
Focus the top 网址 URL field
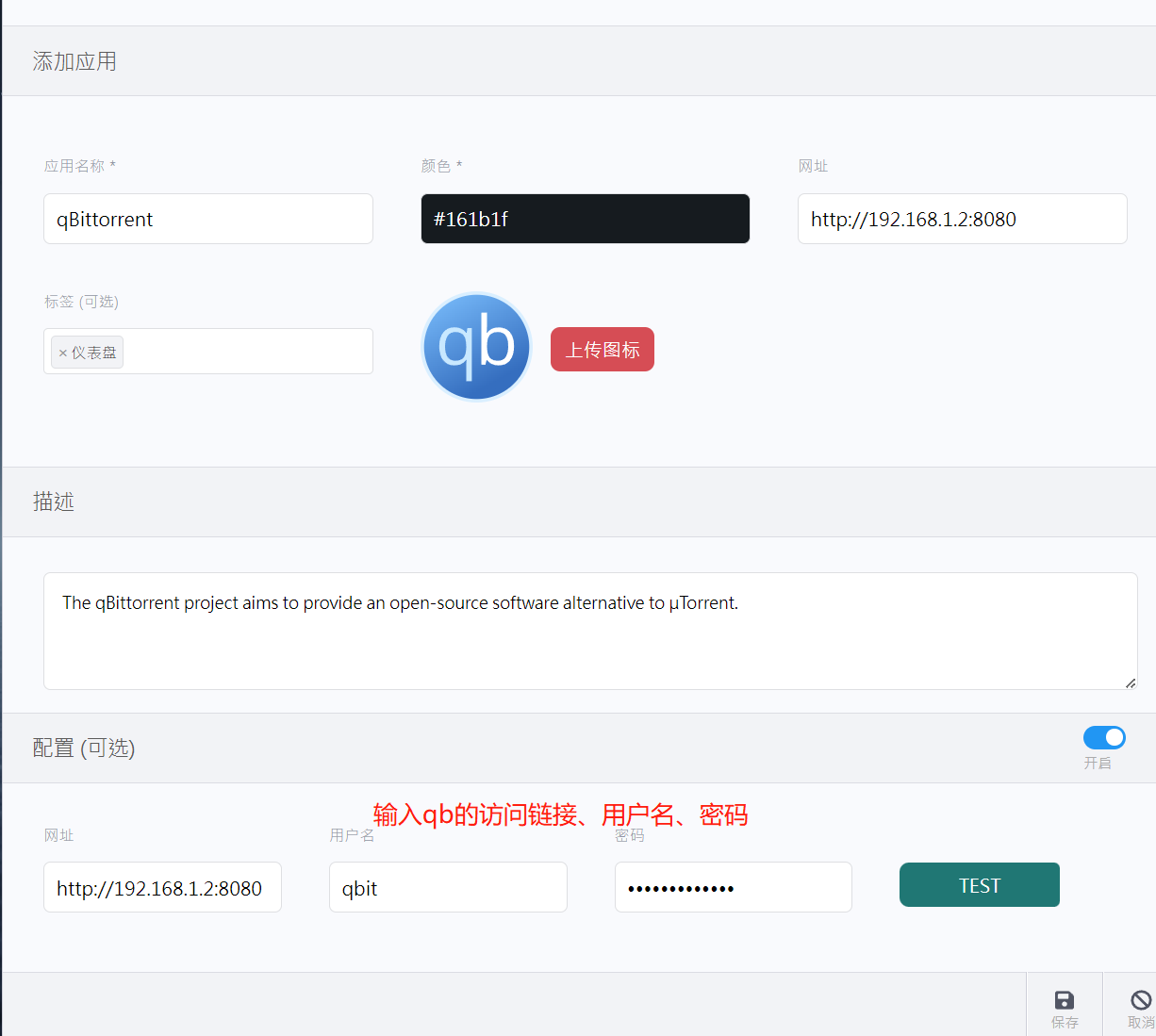(963, 219)
